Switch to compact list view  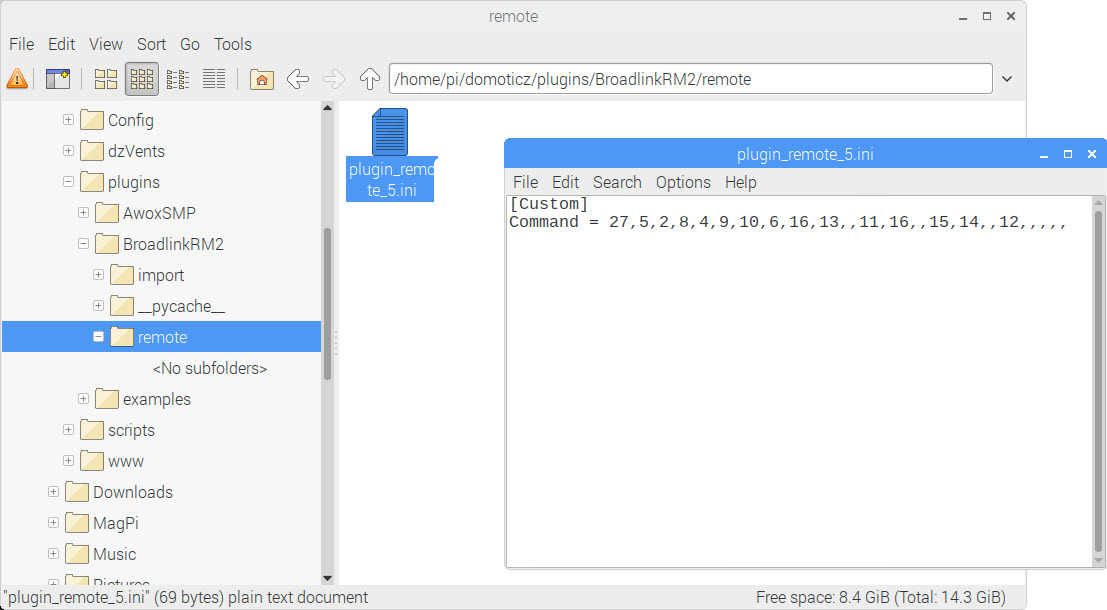click(178, 79)
